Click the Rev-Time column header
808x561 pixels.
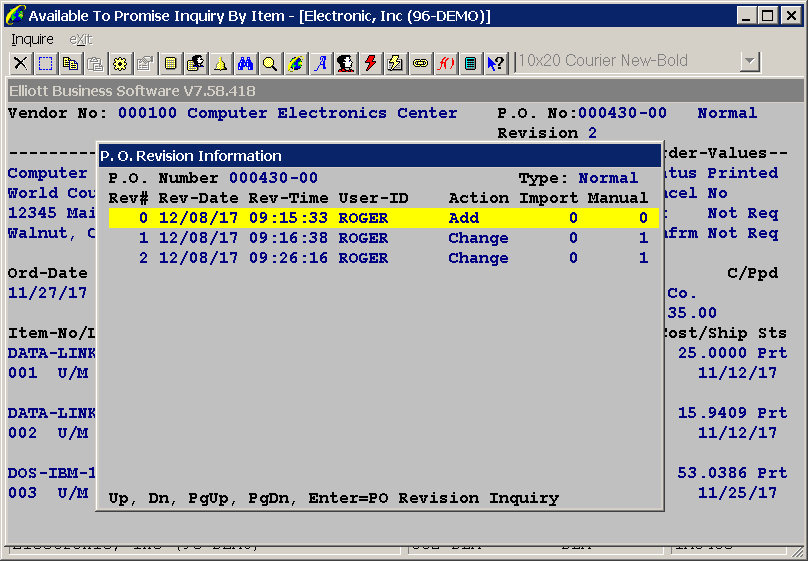coord(289,198)
